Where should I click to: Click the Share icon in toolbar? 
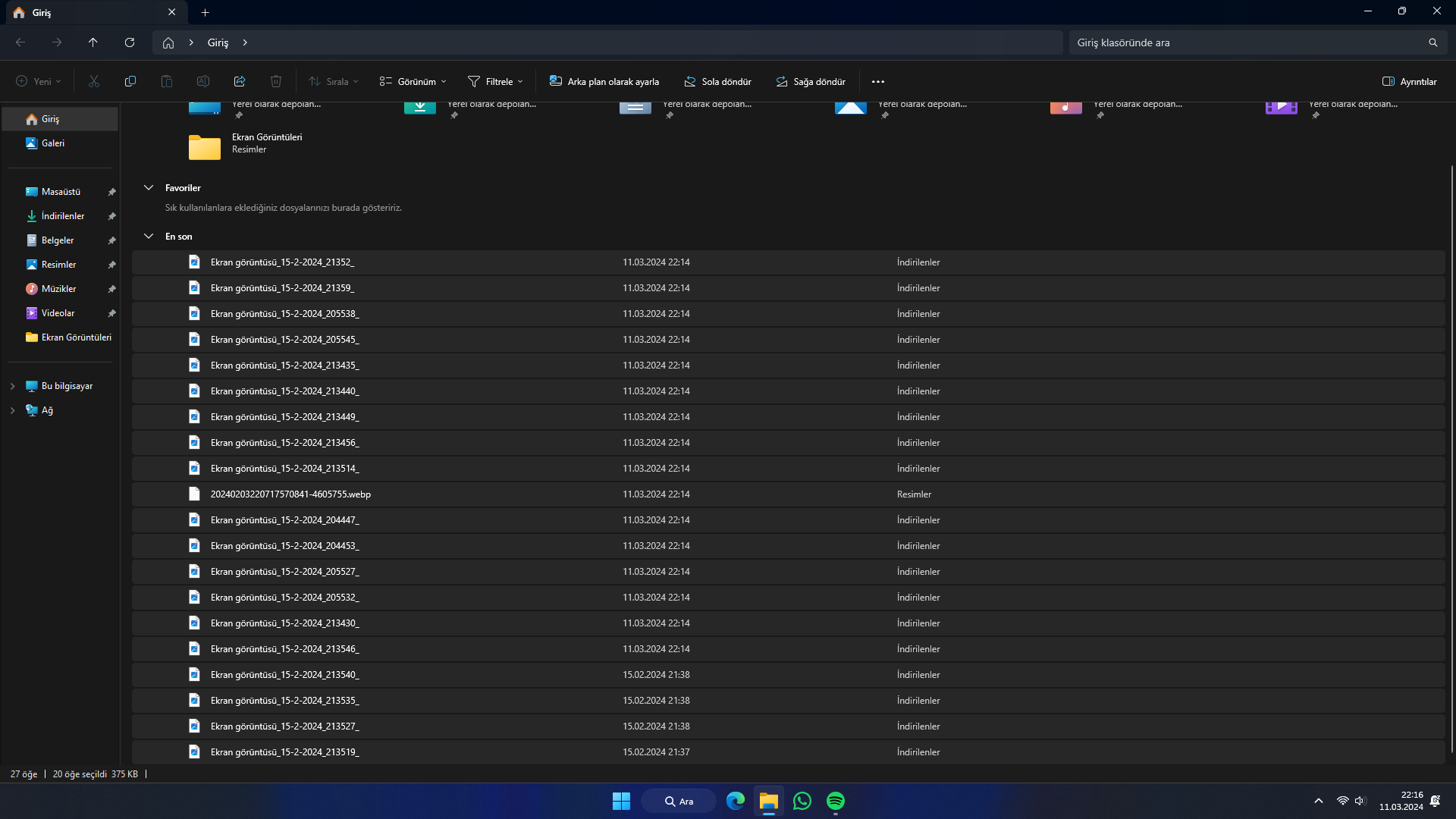(240, 81)
